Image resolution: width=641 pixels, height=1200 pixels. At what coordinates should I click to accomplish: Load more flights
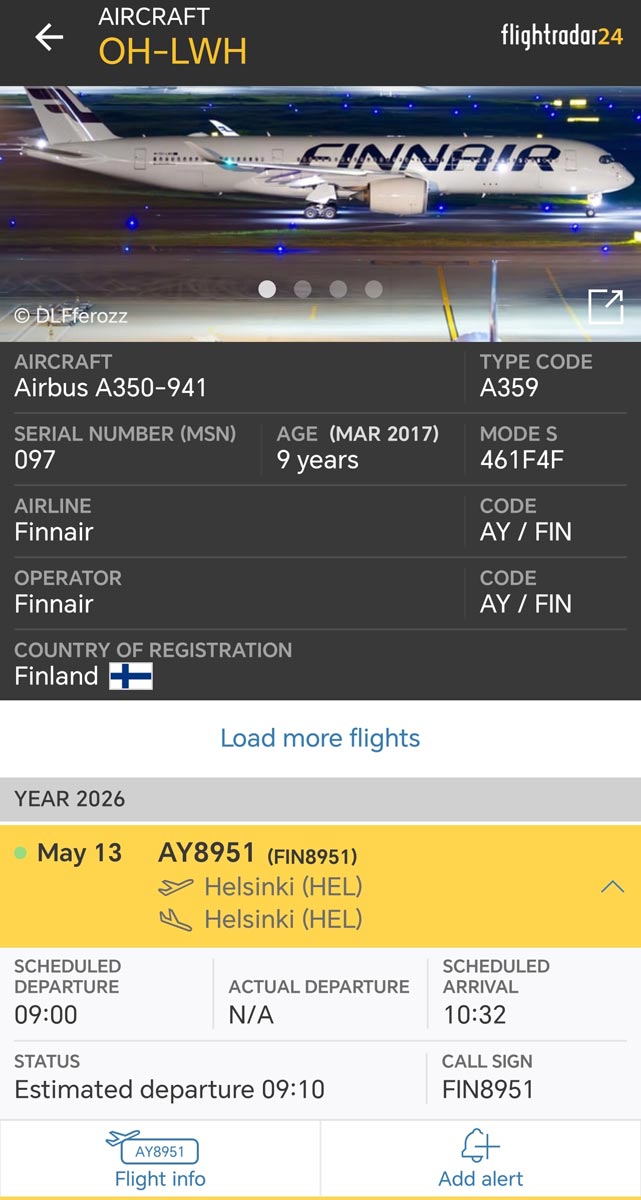pyautogui.click(x=320, y=738)
